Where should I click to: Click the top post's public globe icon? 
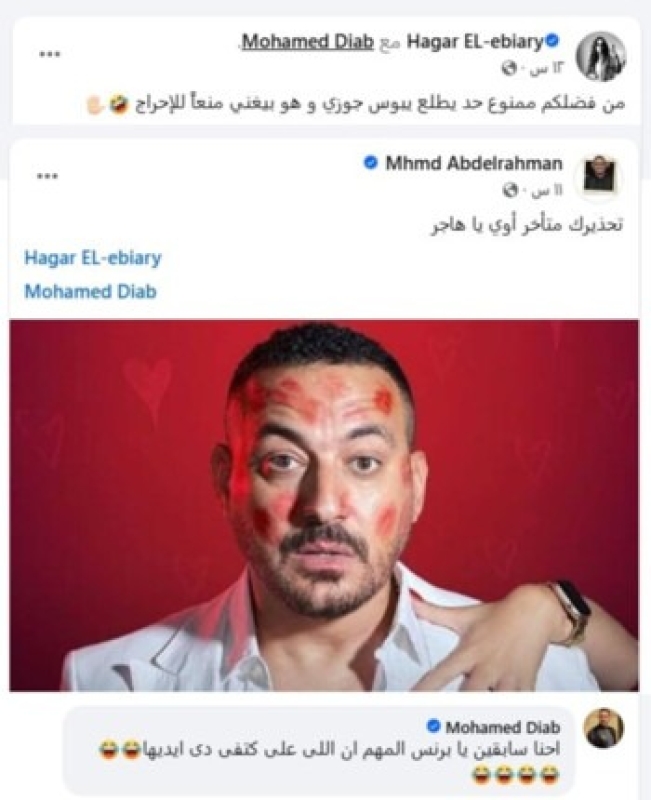click(x=509, y=68)
